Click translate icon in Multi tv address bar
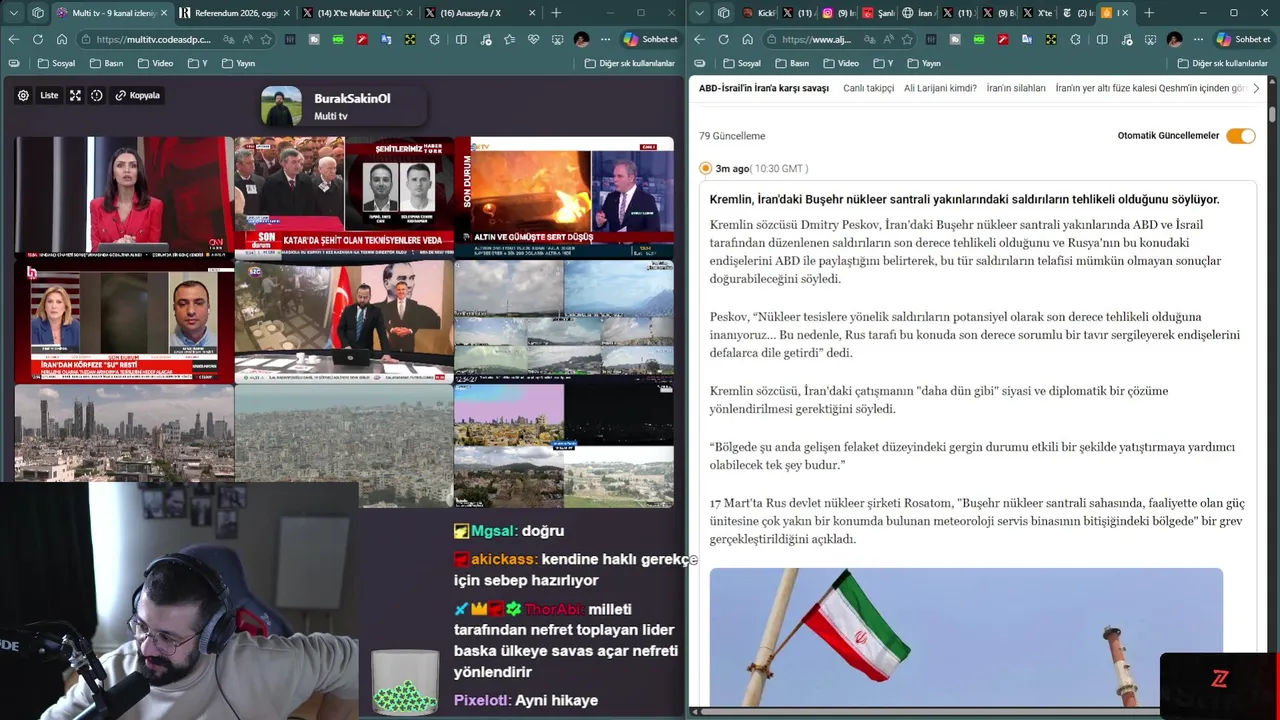Image resolution: width=1280 pixels, height=720 pixels. click(x=228, y=39)
